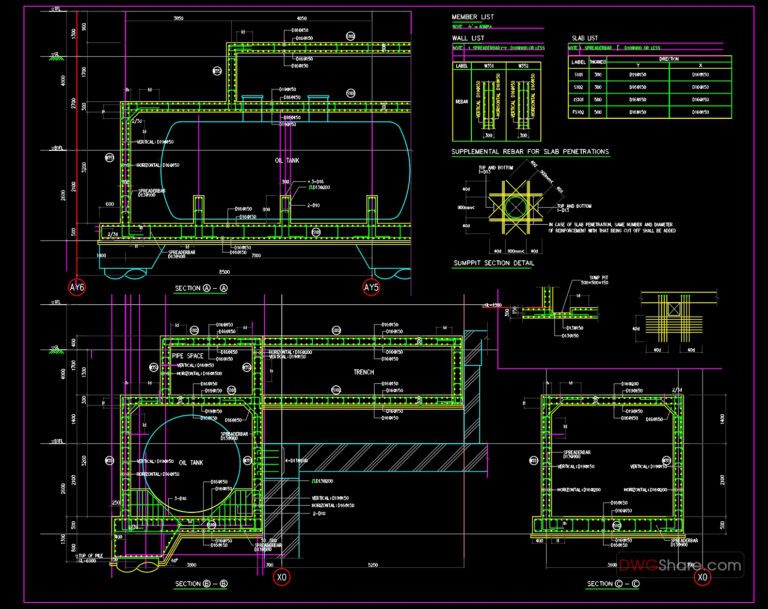Select the X0 grid bubble under Section B-B

click(x=282, y=577)
